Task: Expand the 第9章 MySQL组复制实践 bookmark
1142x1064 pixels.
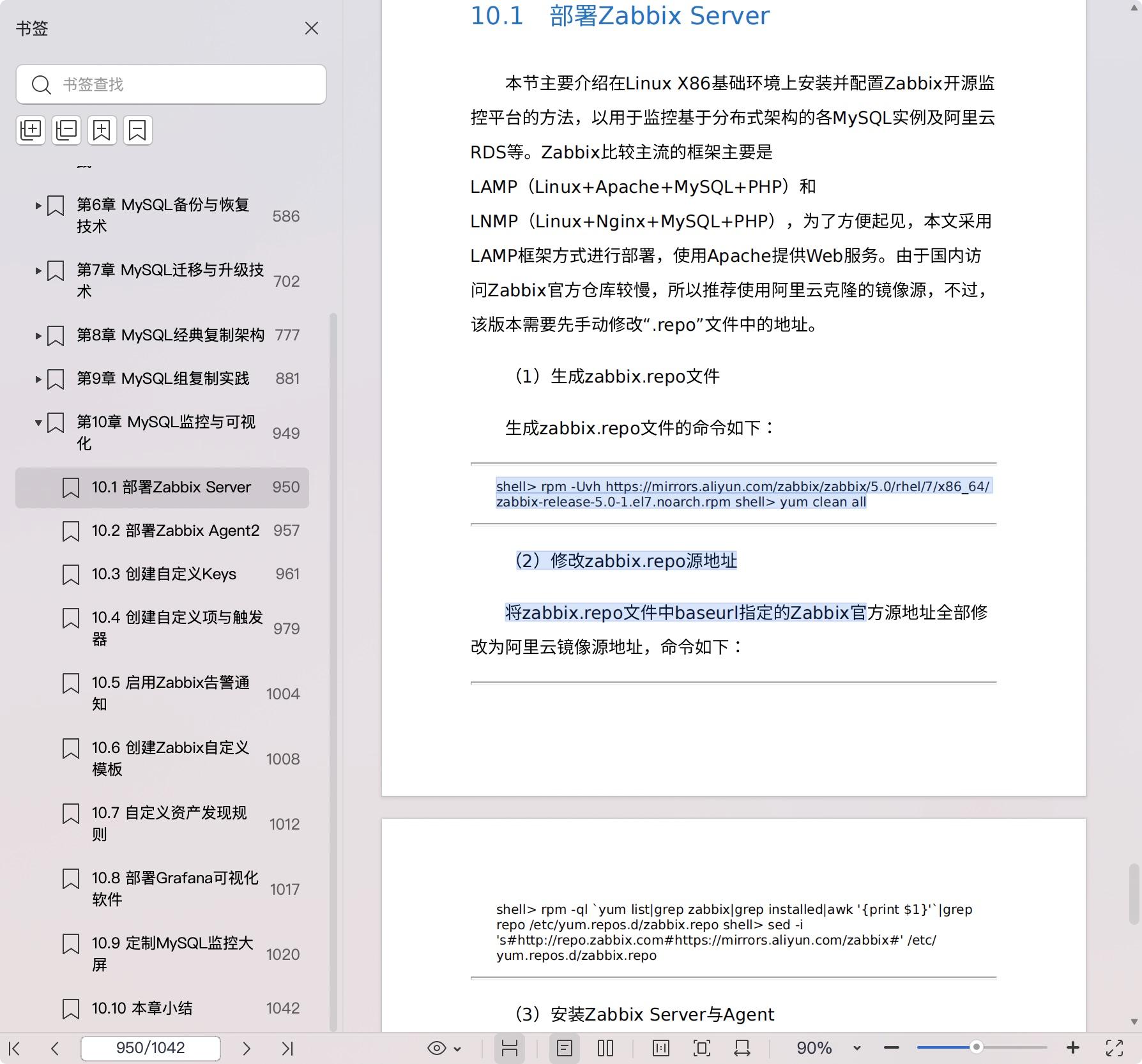Action: point(38,379)
